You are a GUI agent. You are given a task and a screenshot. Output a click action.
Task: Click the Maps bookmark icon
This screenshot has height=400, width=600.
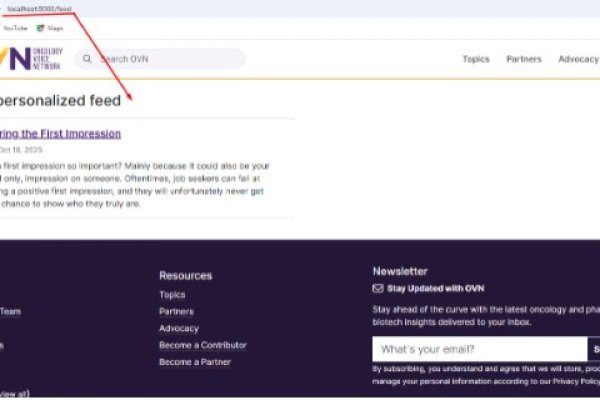click(41, 28)
